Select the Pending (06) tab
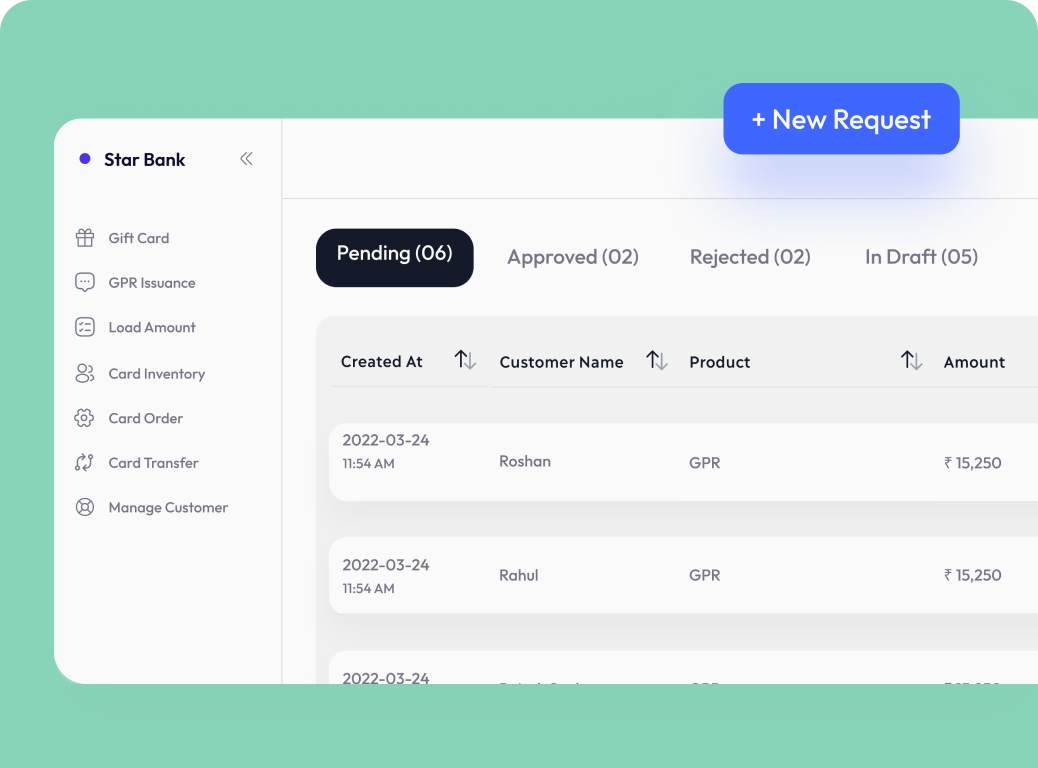The image size is (1038, 768). [x=394, y=257]
